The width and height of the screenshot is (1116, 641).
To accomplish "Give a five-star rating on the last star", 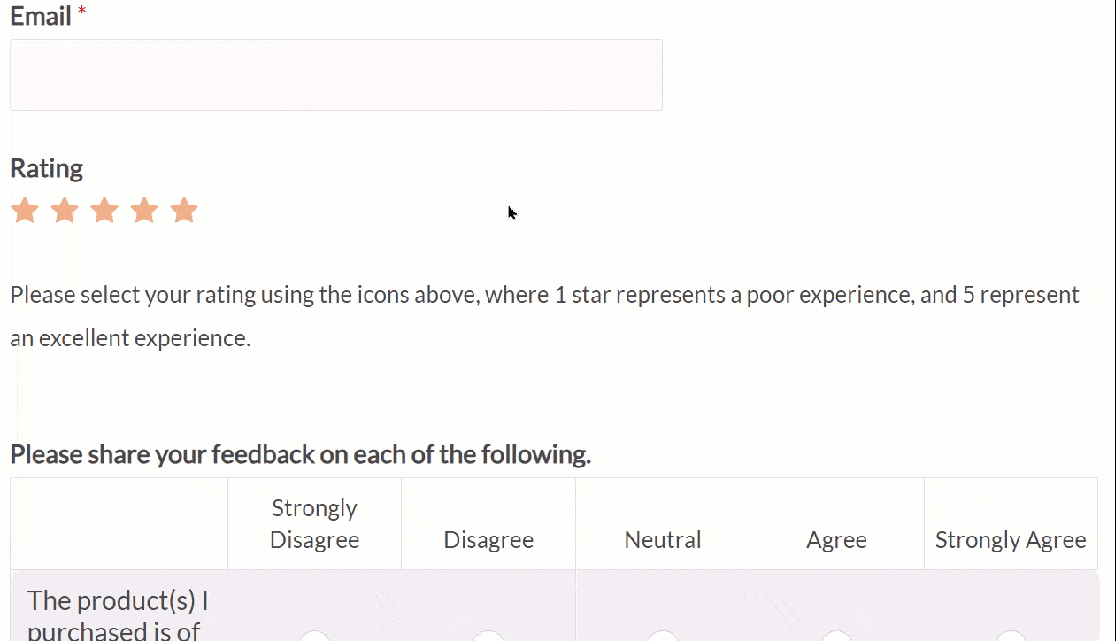I will (184, 210).
